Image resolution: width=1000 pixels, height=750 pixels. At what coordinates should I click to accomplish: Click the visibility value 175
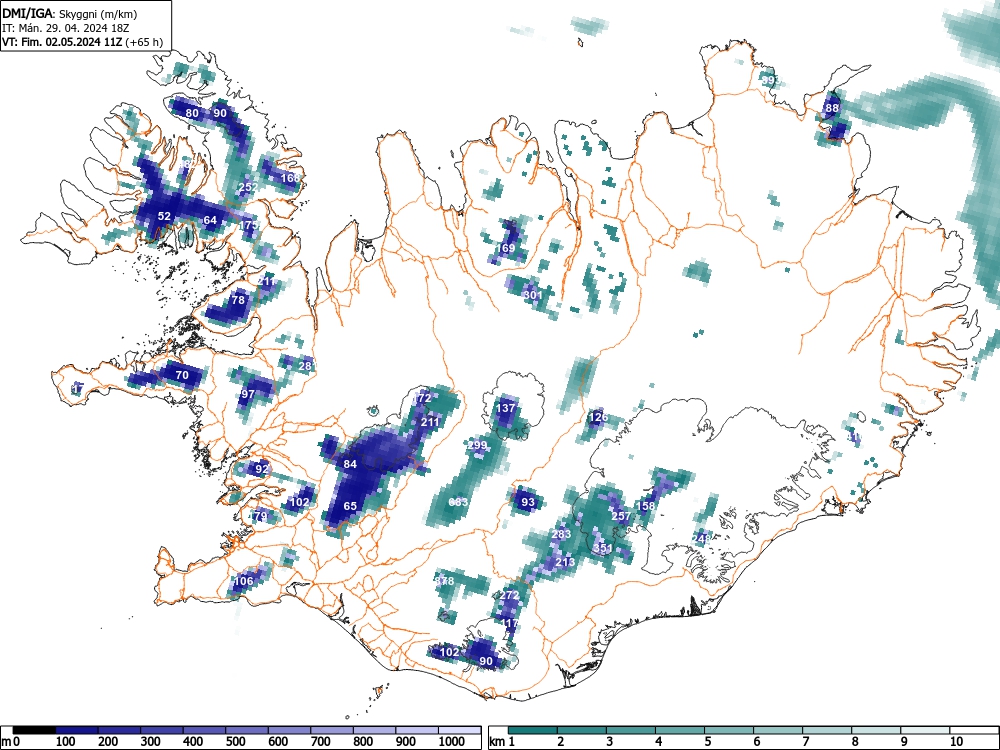249,225
